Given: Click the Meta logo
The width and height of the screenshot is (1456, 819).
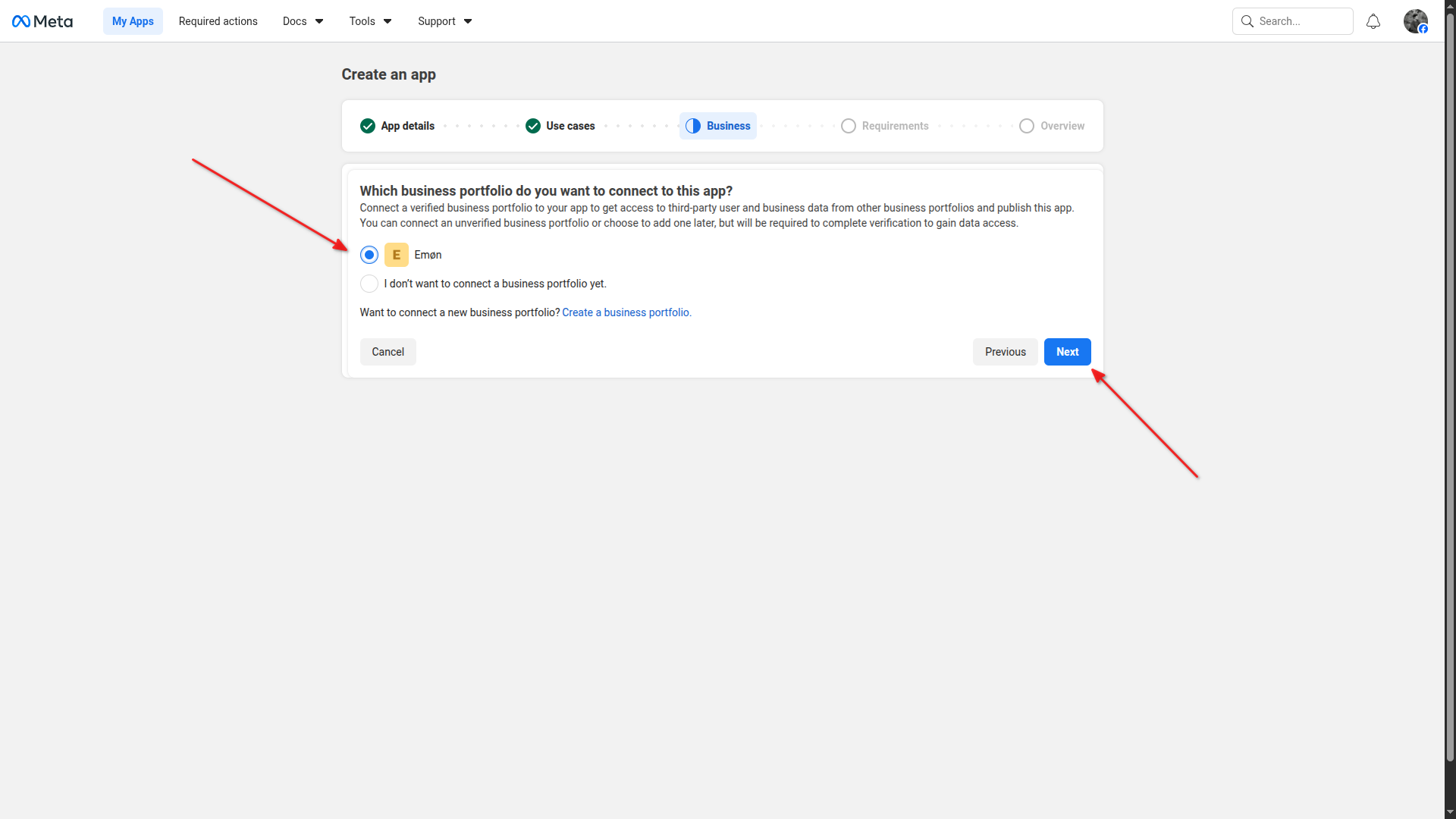Looking at the screenshot, I should [x=42, y=21].
